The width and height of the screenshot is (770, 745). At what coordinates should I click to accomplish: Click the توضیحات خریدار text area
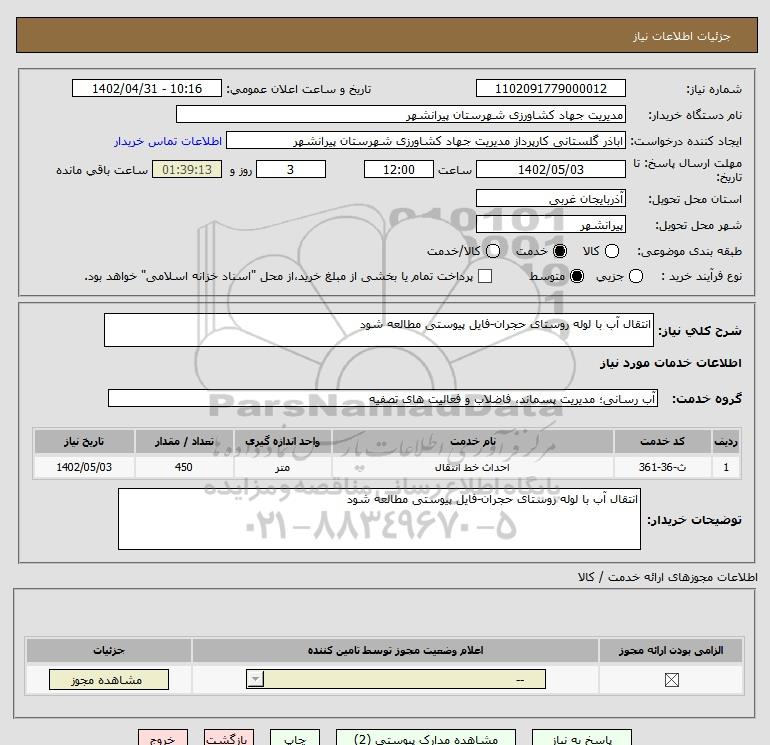379,519
